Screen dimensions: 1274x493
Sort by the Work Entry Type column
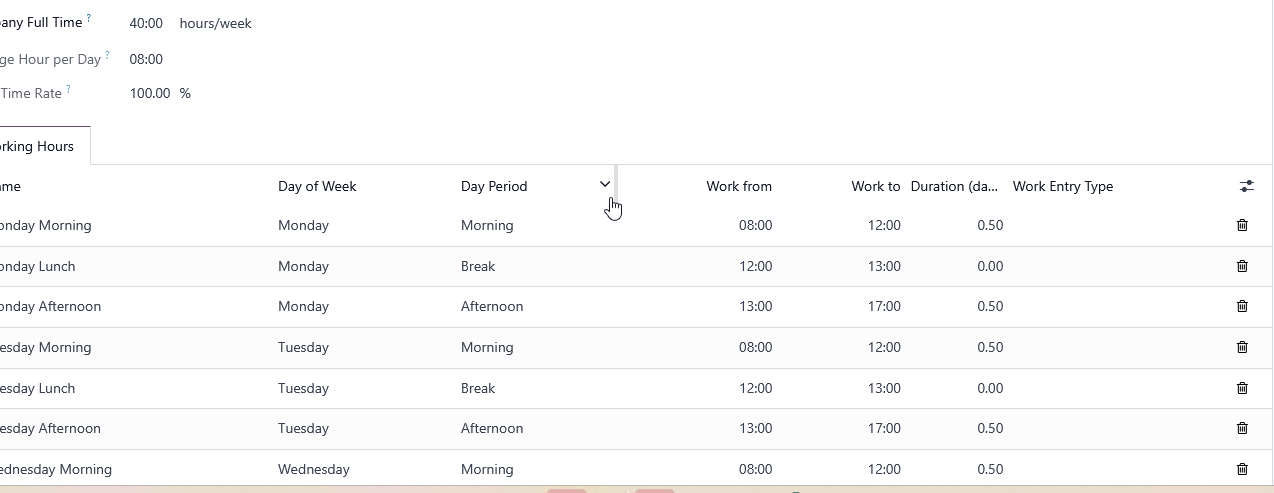(x=1062, y=186)
